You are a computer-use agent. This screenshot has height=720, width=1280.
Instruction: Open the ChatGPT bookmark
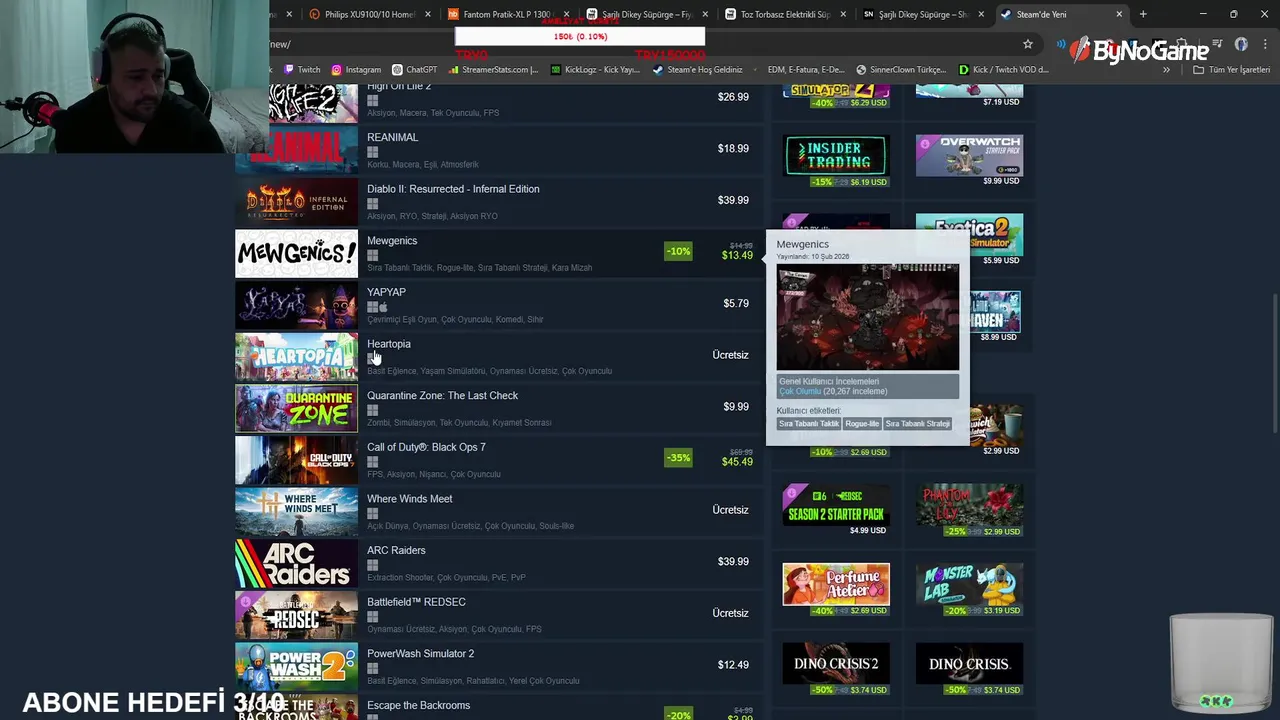[x=415, y=70]
